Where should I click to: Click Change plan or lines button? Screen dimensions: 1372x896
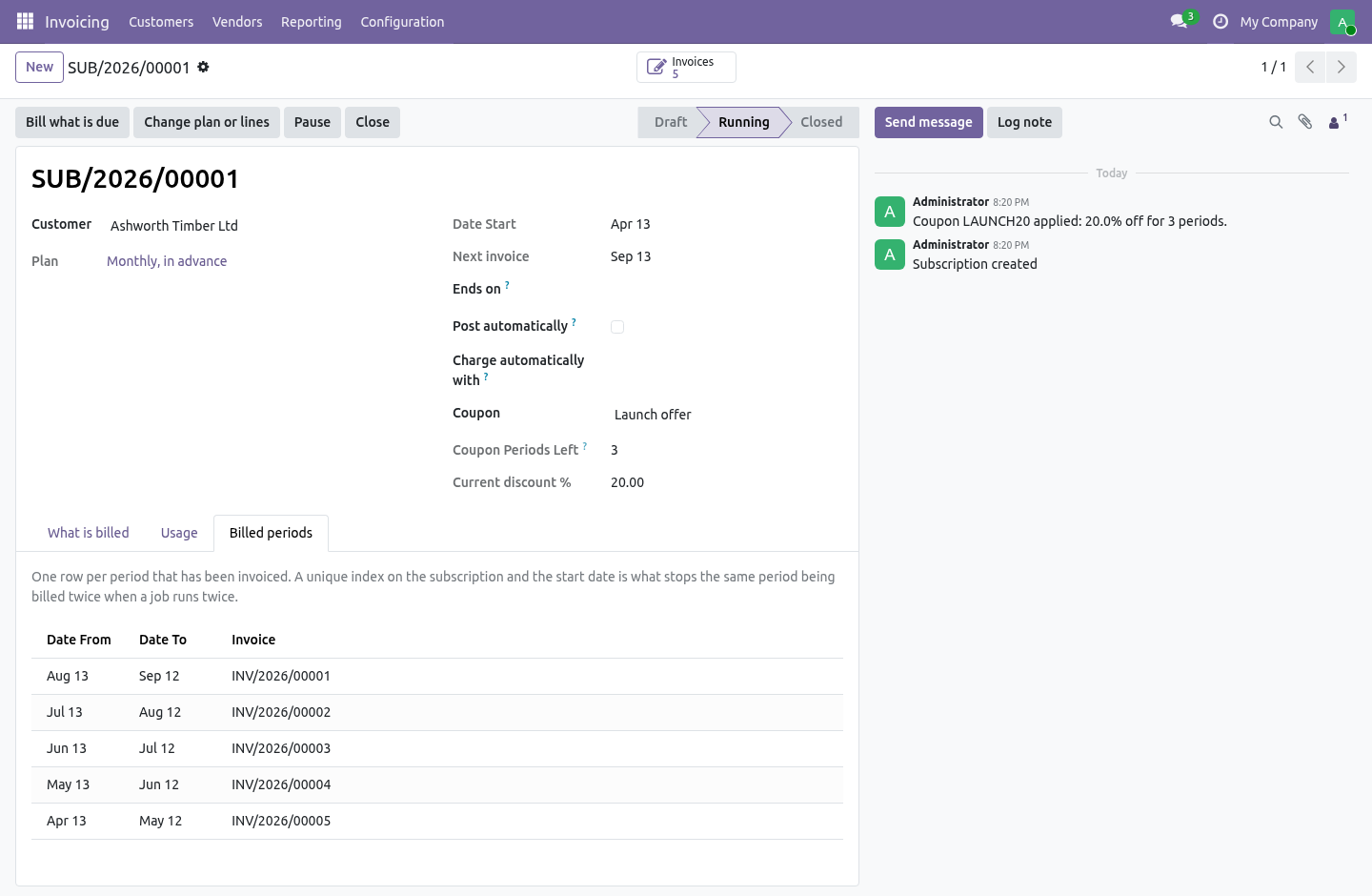207,122
